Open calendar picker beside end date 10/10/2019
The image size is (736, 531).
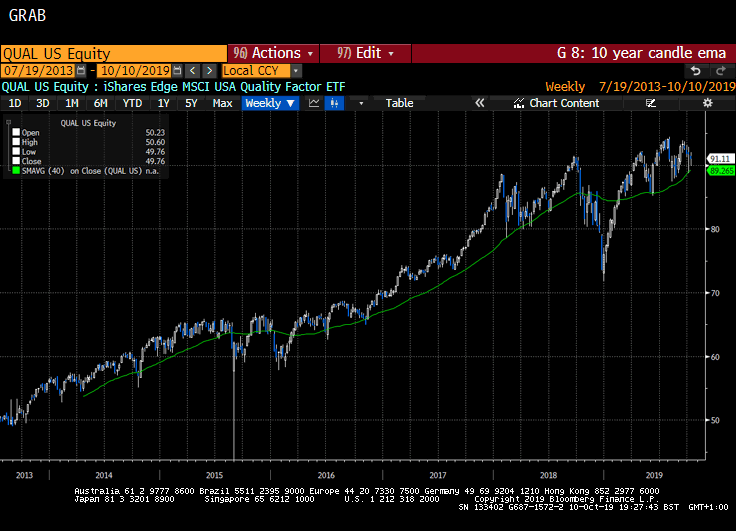tap(177, 71)
